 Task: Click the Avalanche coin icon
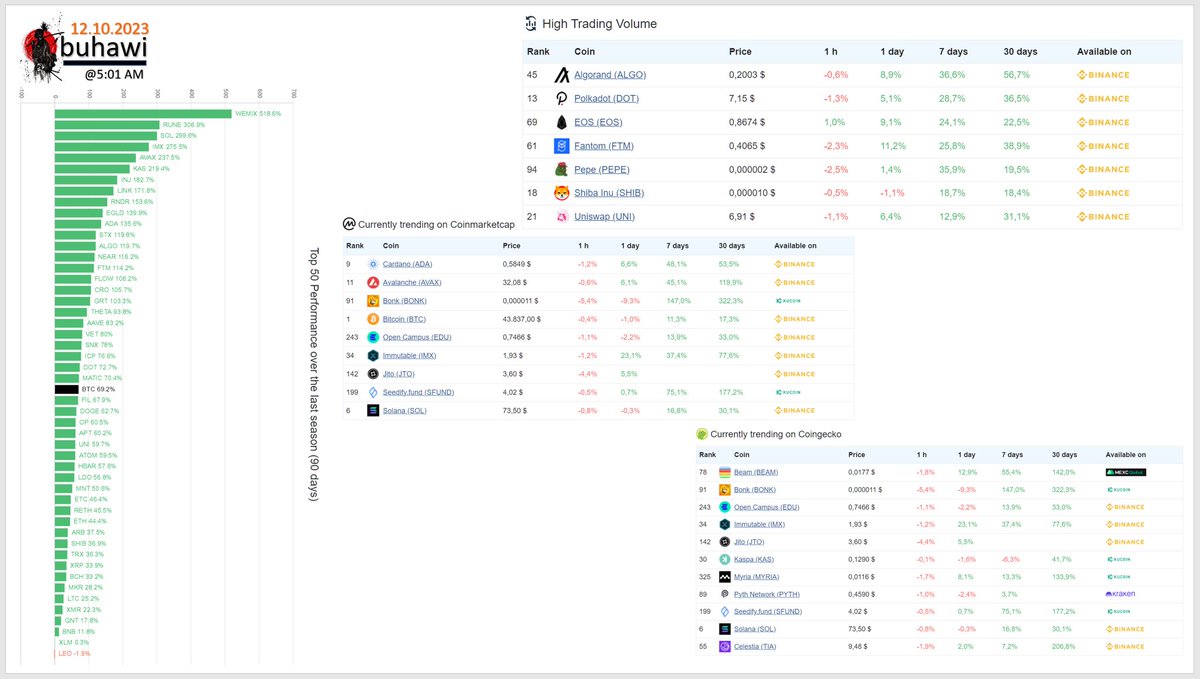[x=373, y=282]
